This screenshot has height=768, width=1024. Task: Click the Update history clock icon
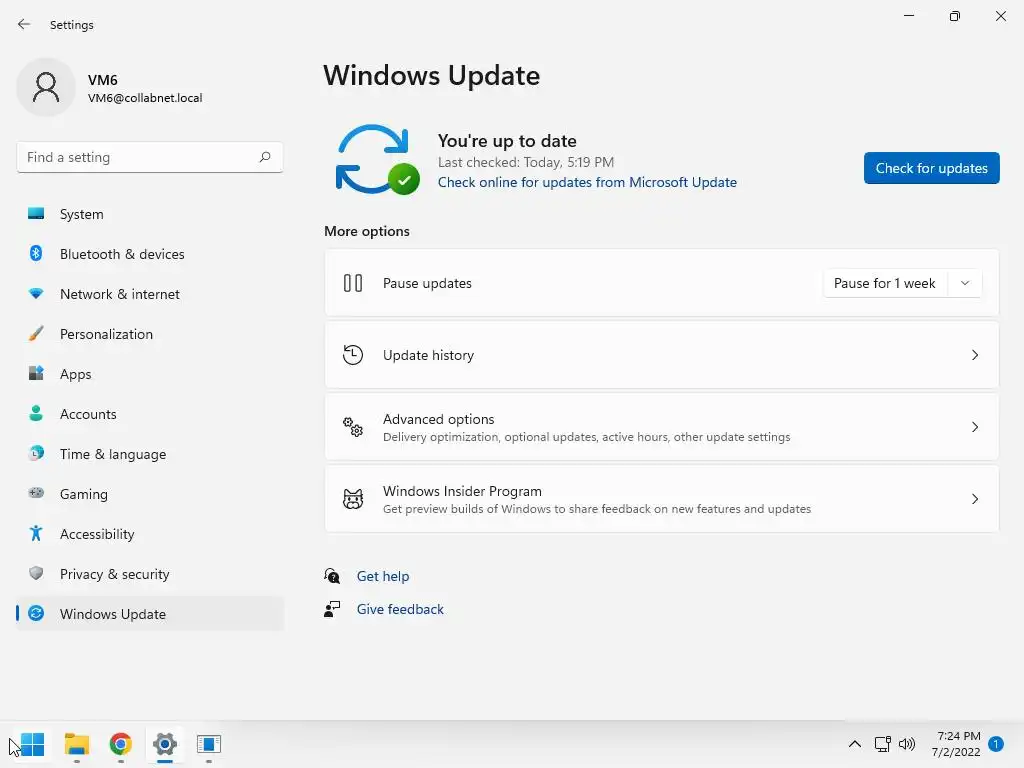353,355
